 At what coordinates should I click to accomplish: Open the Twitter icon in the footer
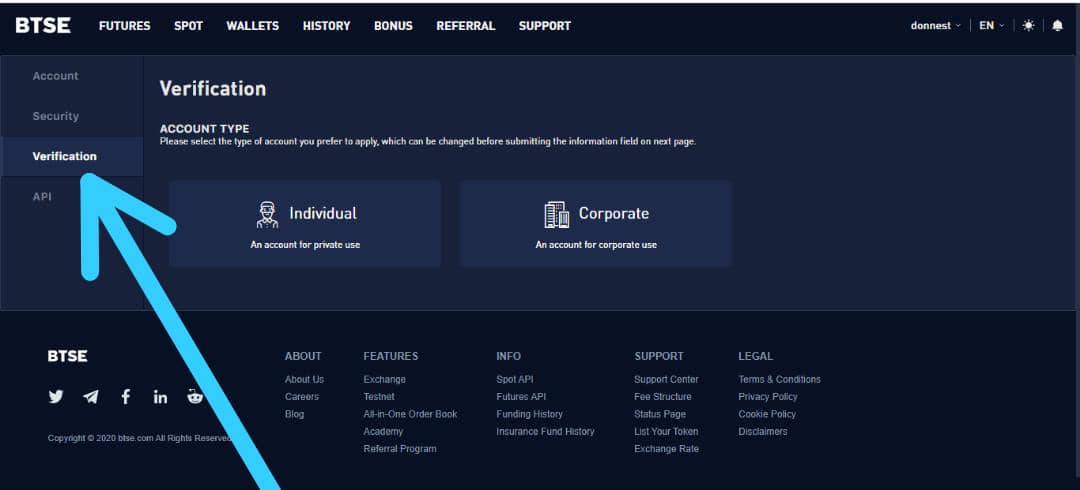(56, 396)
